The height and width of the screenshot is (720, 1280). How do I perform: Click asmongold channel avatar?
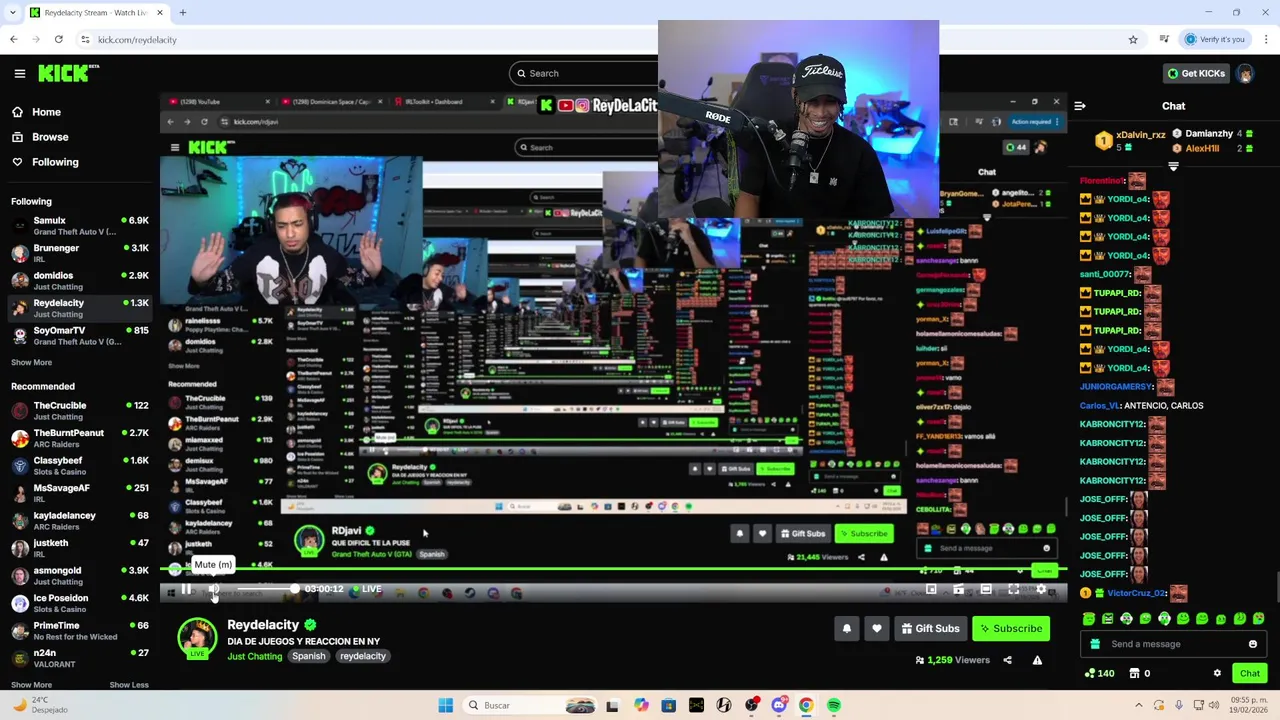(20, 576)
